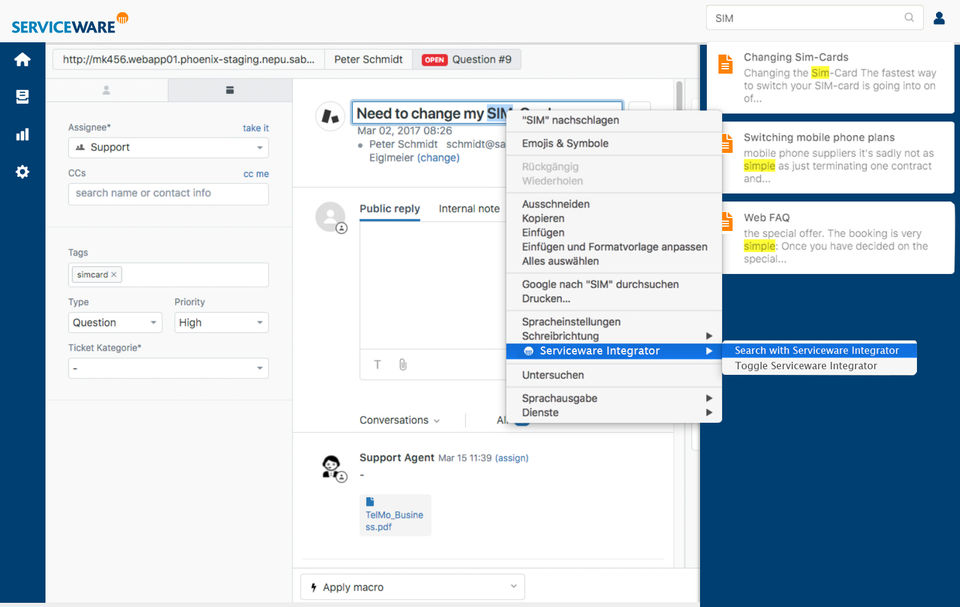Image resolution: width=960 pixels, height=607 pixels.
Task: Click the (assign) link by Support Agent
Action: pyautogui.click(x=512, y=458)
